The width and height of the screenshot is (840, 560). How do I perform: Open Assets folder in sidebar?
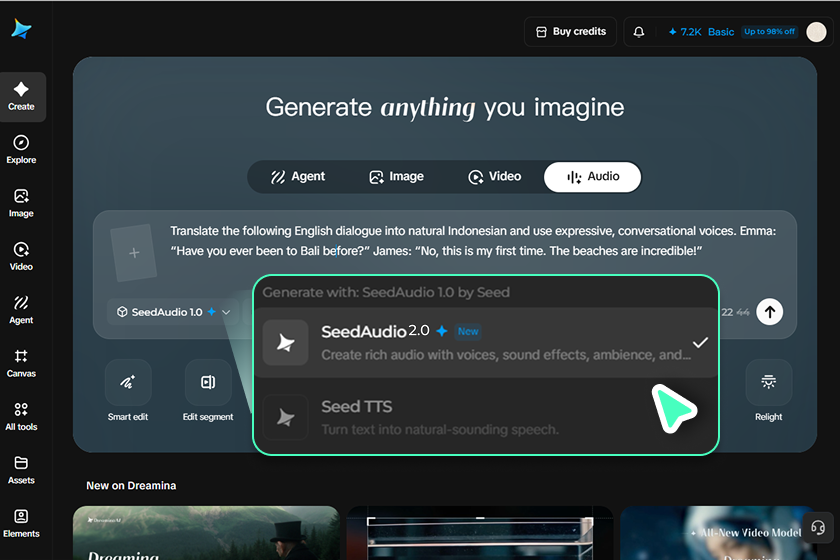[21, 470]
